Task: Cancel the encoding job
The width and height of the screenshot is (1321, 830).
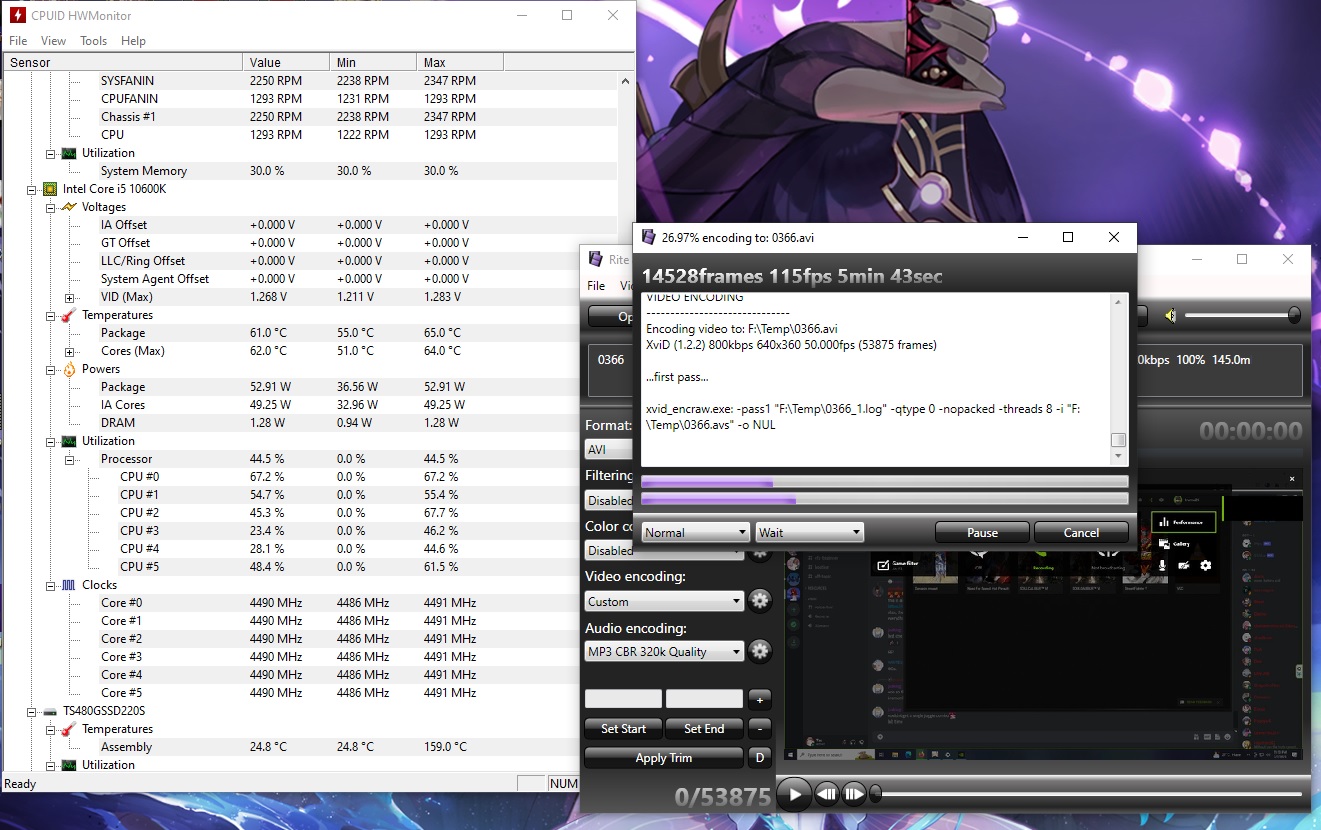Action: [1081, 533]
